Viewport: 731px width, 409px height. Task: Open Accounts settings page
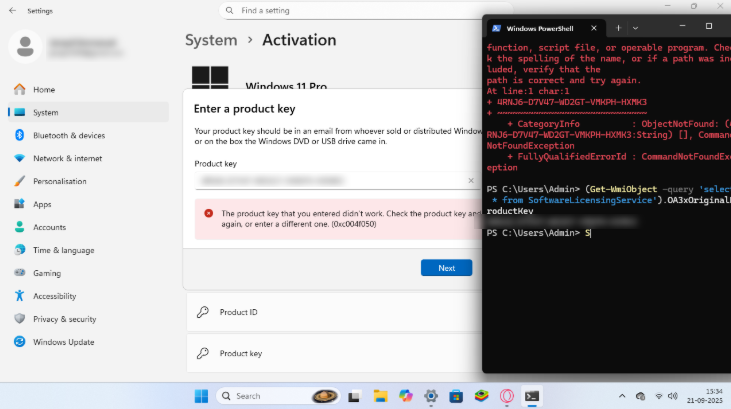(x=89, y=227)
